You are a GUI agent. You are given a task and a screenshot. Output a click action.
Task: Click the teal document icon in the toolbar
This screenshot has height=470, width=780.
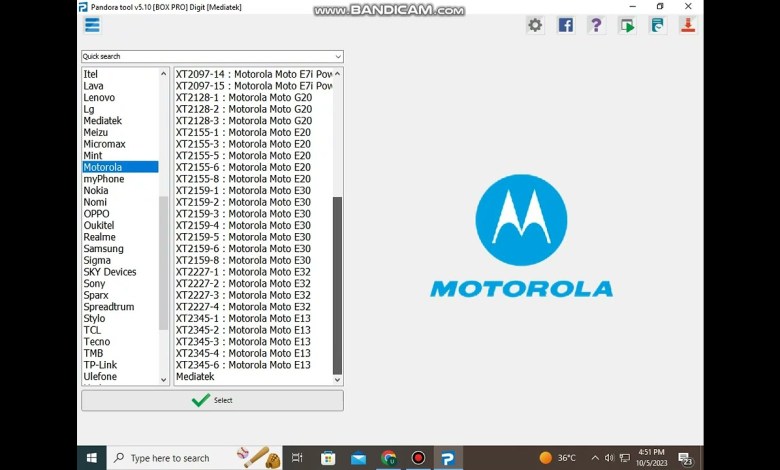tap(657, 25)
